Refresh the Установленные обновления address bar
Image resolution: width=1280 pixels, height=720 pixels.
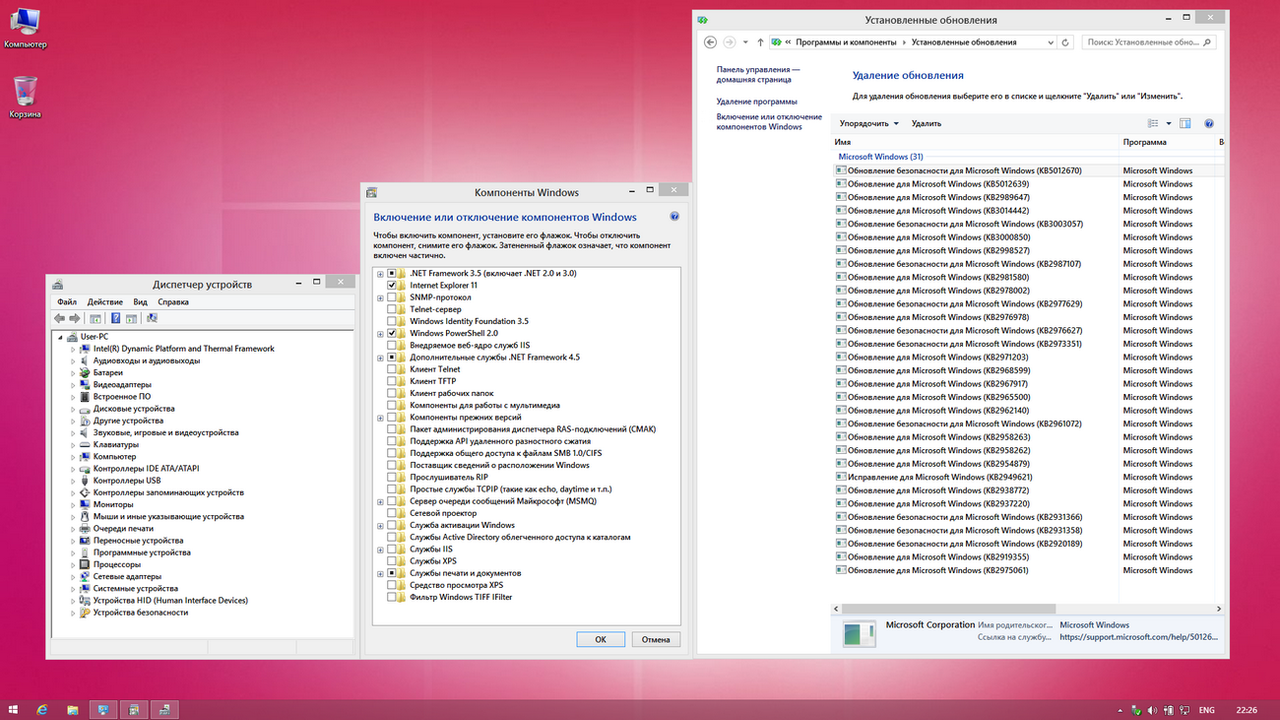1066,42
